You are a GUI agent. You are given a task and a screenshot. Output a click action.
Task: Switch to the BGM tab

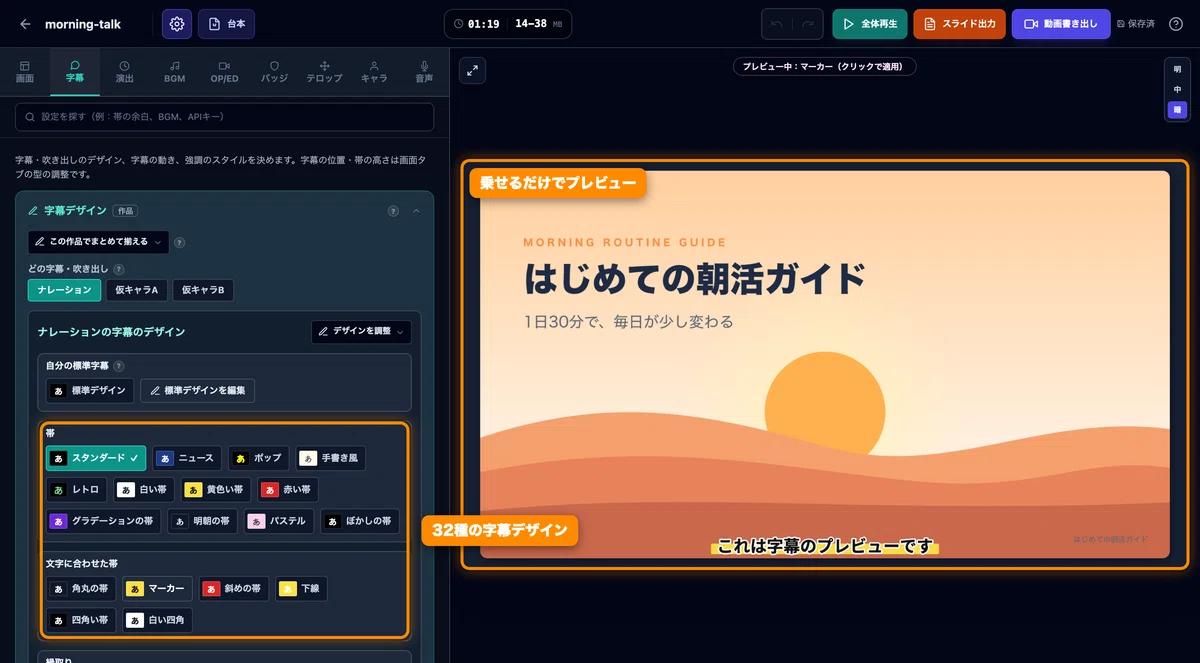175,71
